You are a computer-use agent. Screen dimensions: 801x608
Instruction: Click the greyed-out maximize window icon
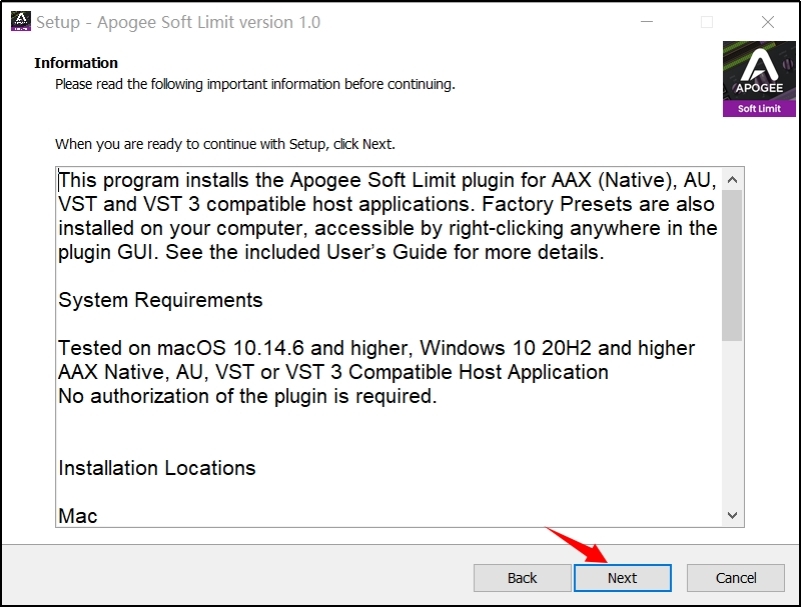[707, 22]
